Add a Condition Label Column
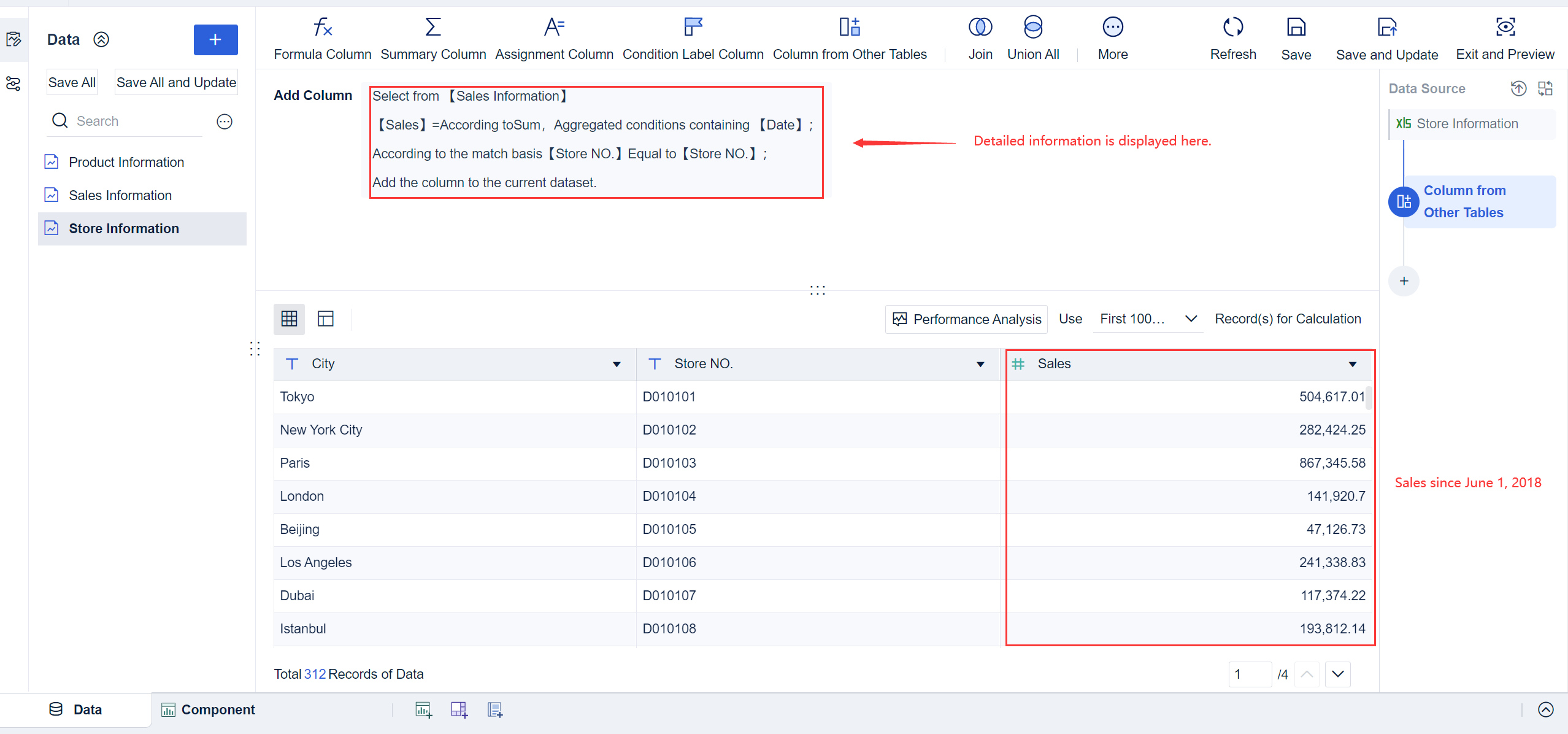 (693, 39)
